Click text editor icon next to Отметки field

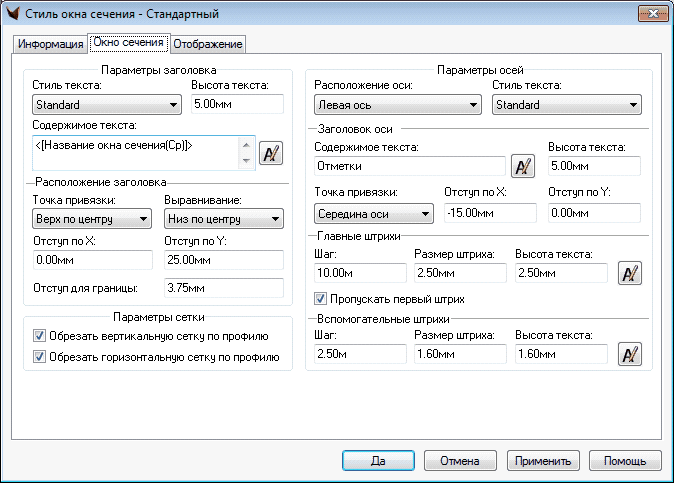pyautogui.click(x=522, y=165)
